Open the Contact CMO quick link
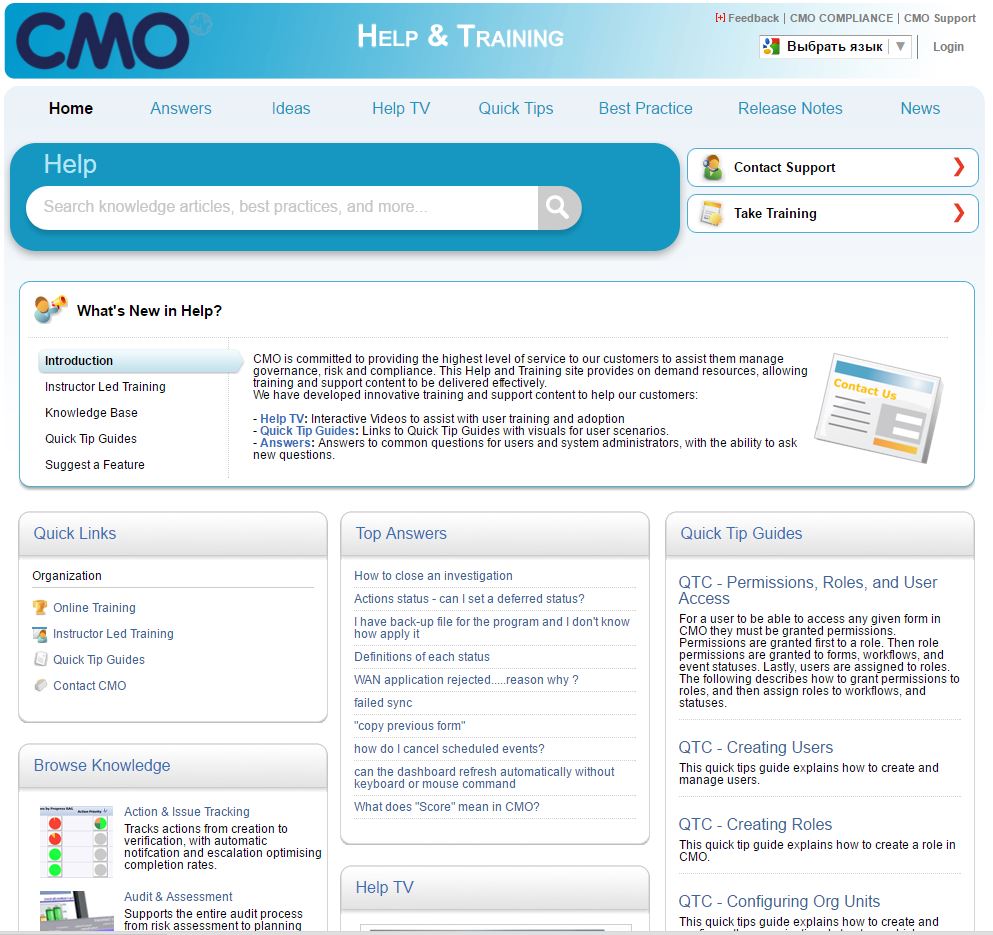Image resolution: width=993 pixels, height=935 pixels. point(90,685)
